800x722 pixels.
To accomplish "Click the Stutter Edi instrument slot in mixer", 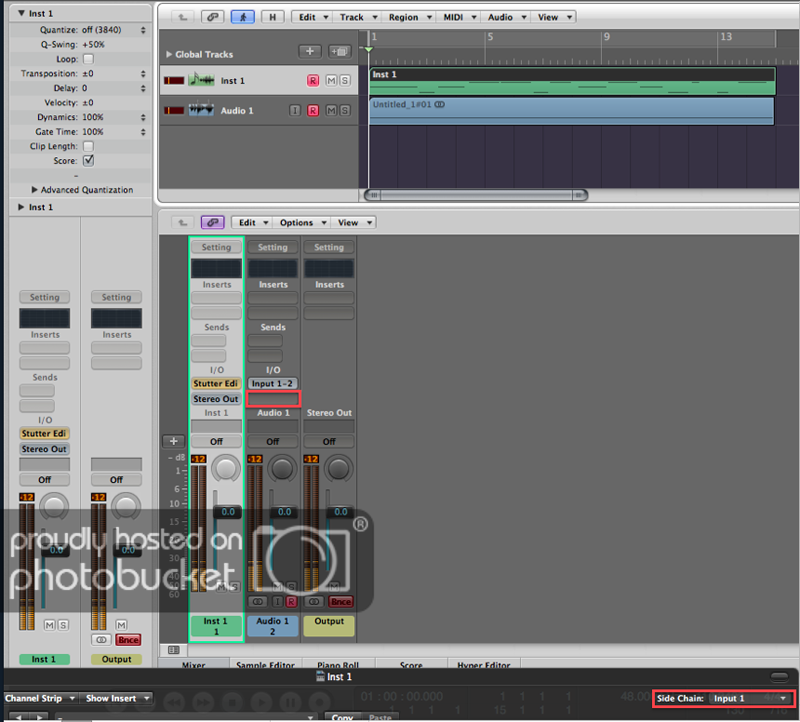I will click(x=216, y=384).
